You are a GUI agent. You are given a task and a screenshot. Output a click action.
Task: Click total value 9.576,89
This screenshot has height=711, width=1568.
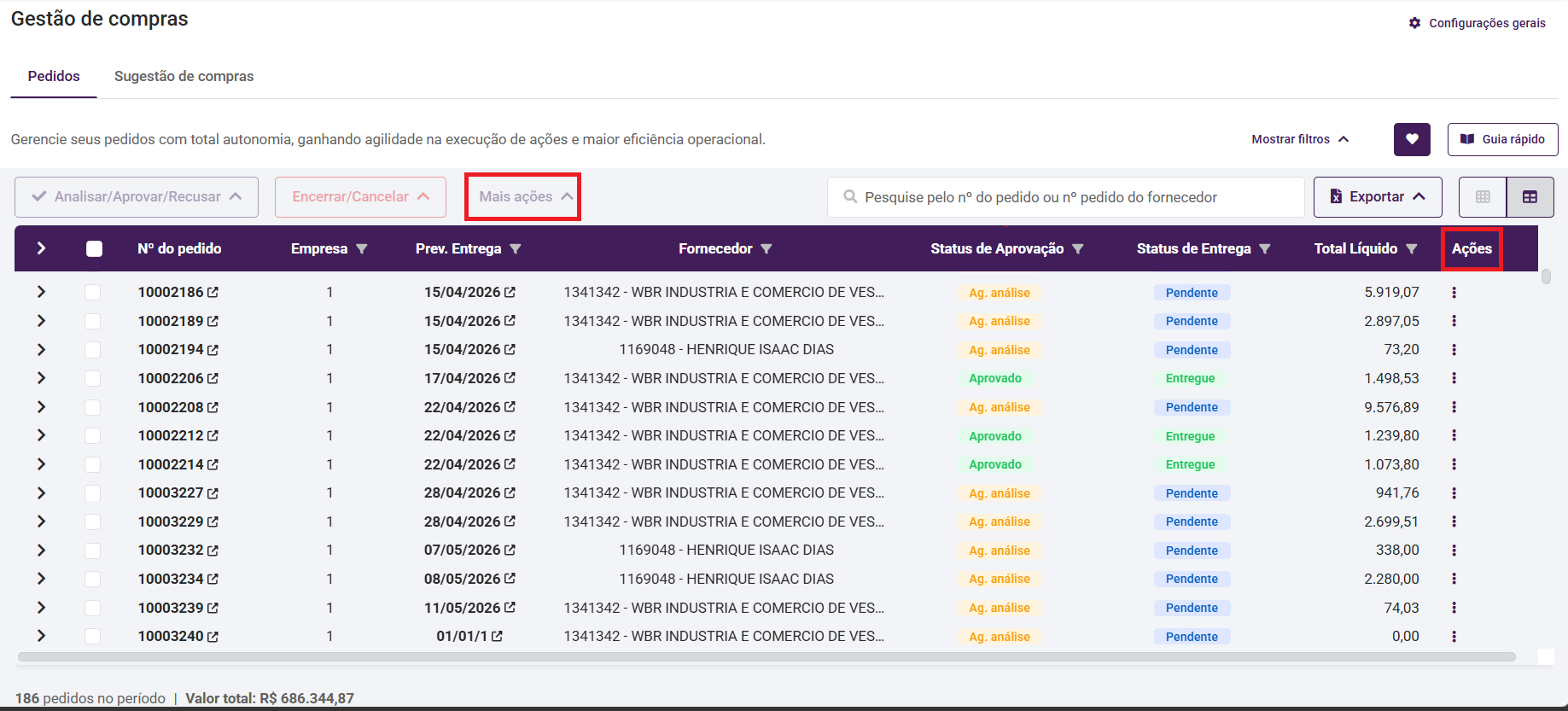(1391, 407)
